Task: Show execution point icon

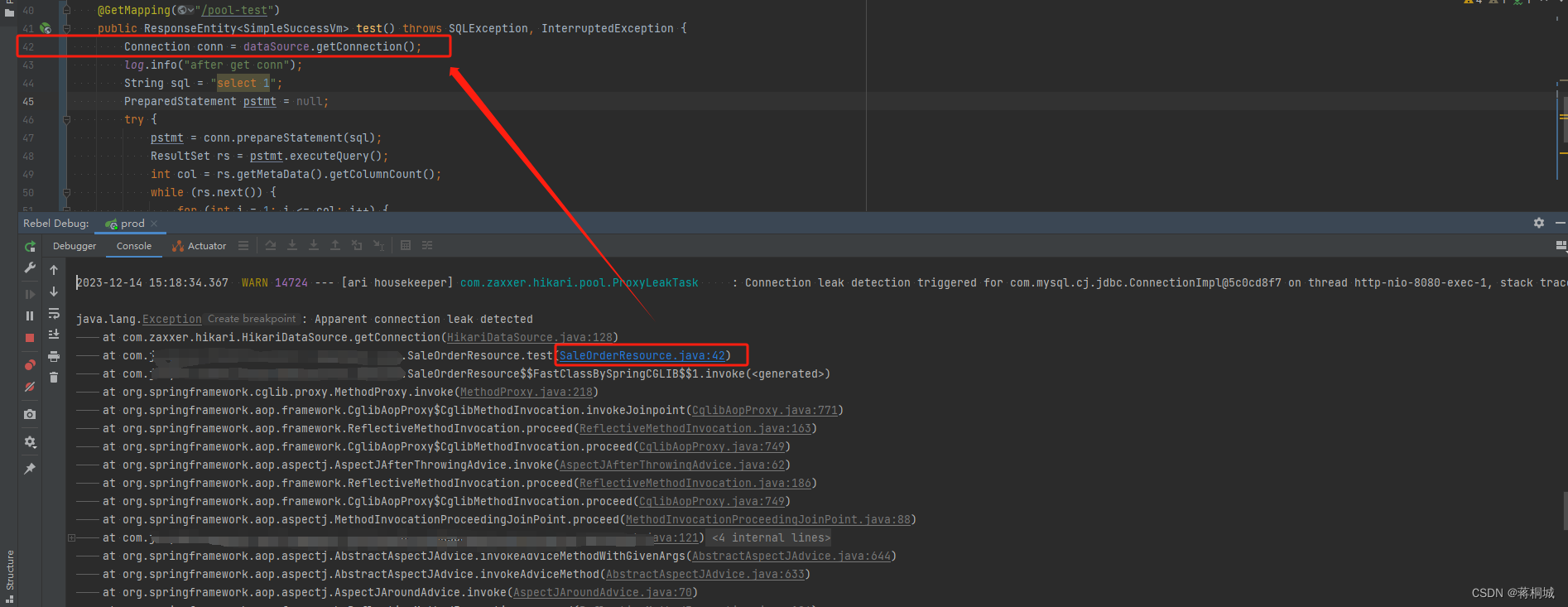Action: tap(243, 246)
